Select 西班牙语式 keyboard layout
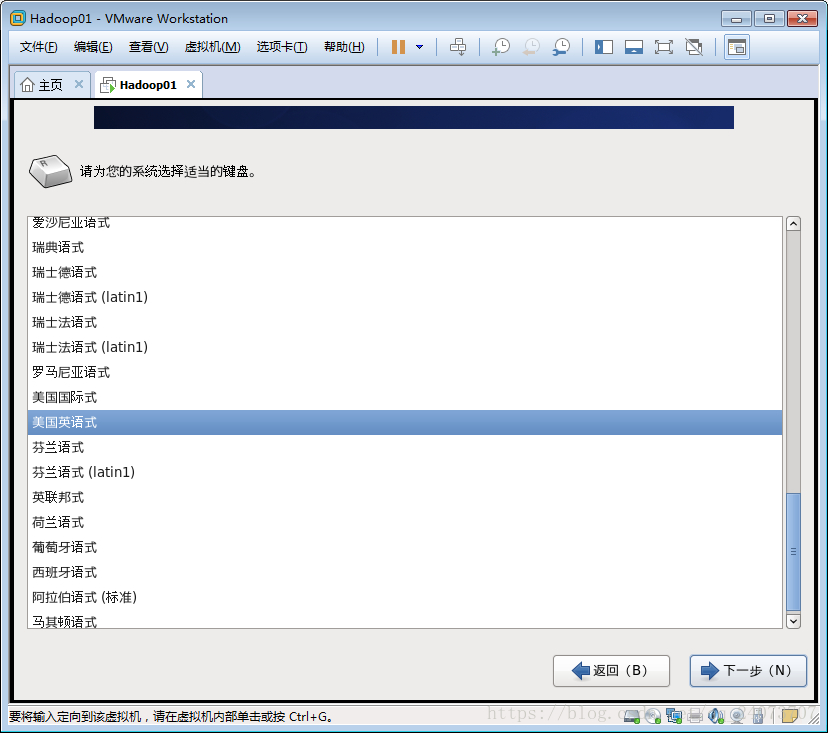 coord(404,572)
